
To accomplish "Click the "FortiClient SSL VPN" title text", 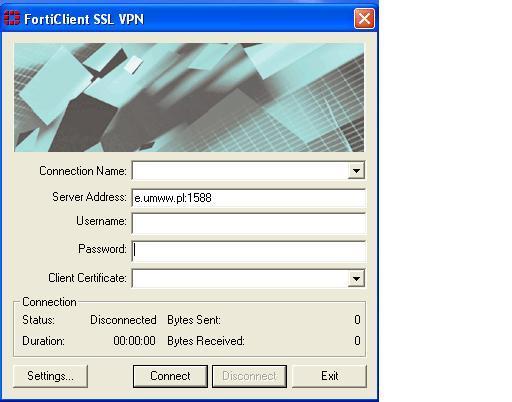I will (x=84, y=19).
